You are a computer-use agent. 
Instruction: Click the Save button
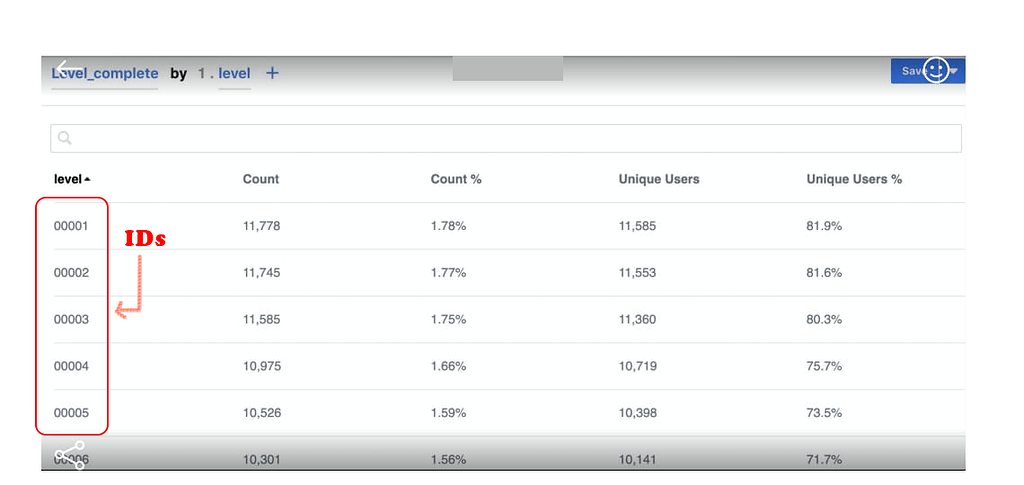pyautogui.click(x=912, y=71)
